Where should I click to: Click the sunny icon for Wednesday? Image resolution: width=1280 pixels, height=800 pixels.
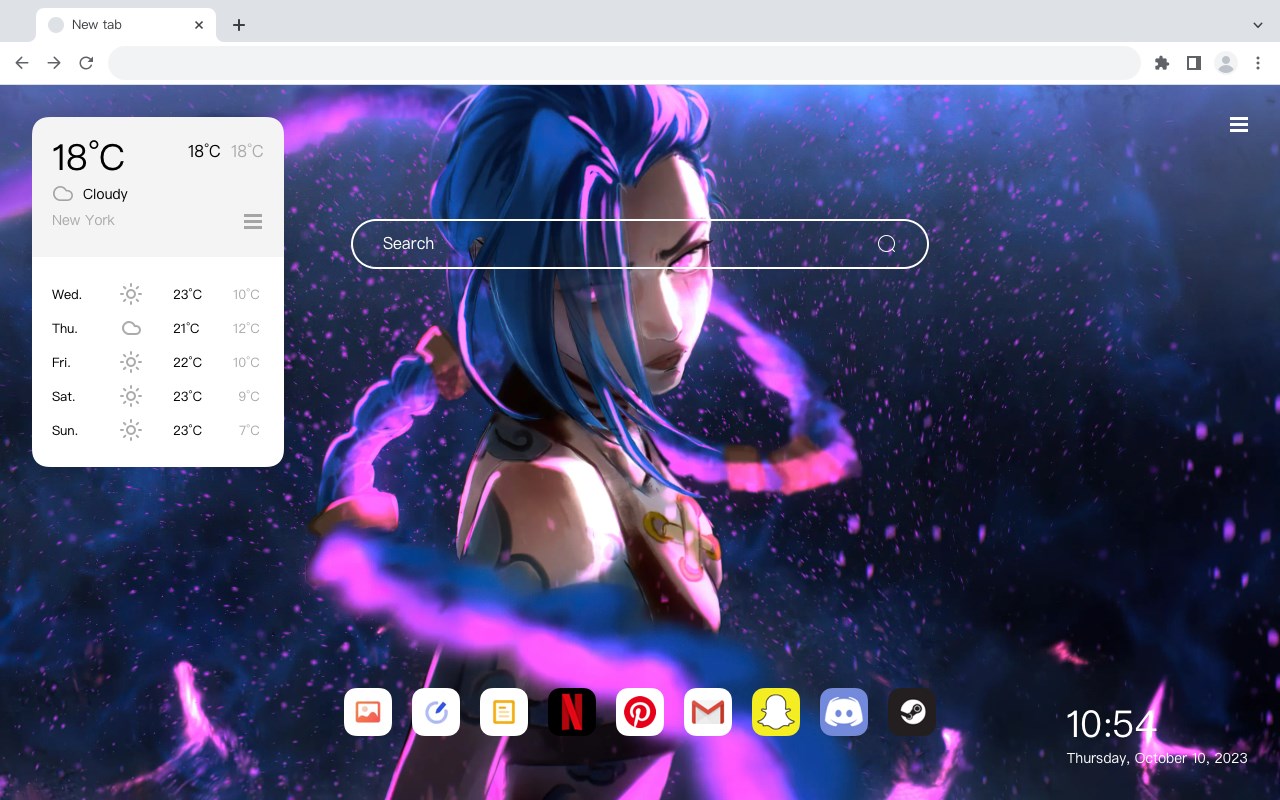[131, 294]
